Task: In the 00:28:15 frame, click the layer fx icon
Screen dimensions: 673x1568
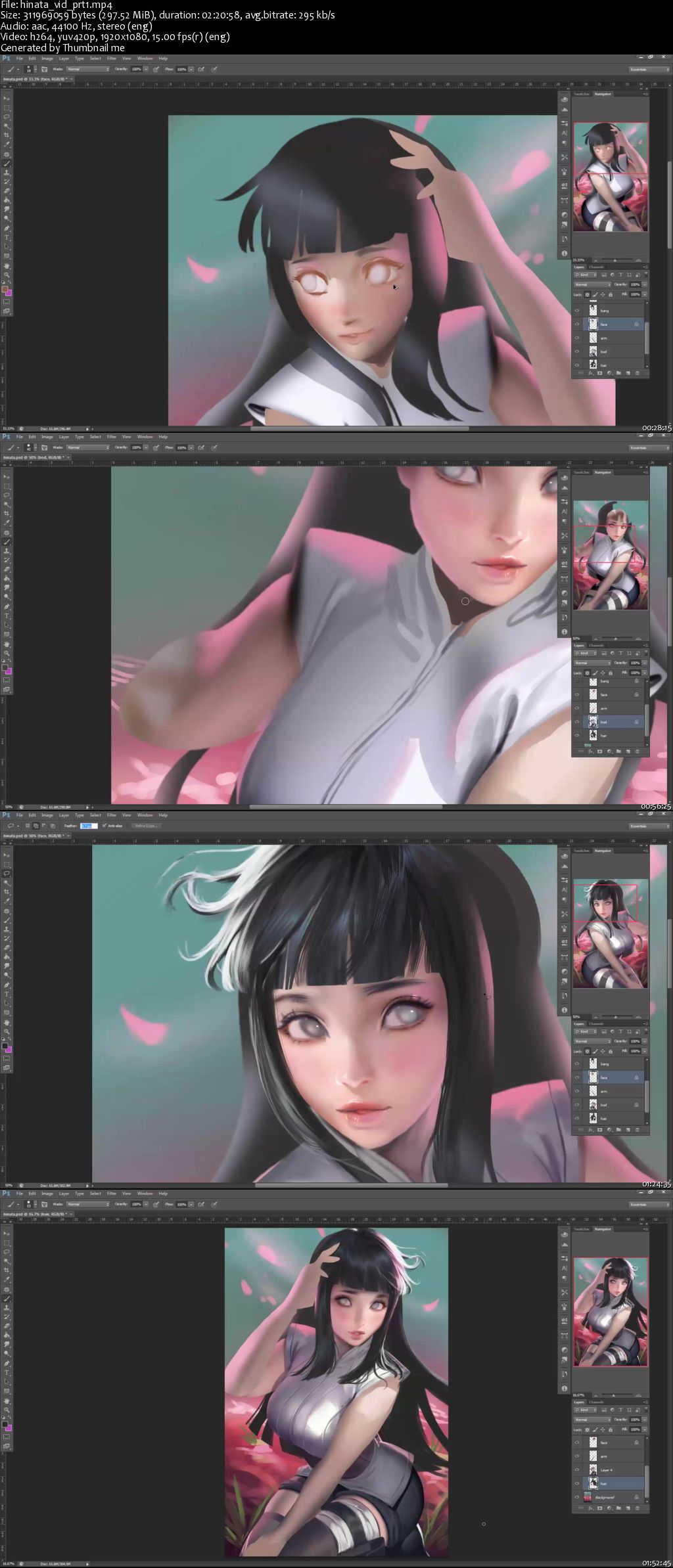Action: (590, 372)
